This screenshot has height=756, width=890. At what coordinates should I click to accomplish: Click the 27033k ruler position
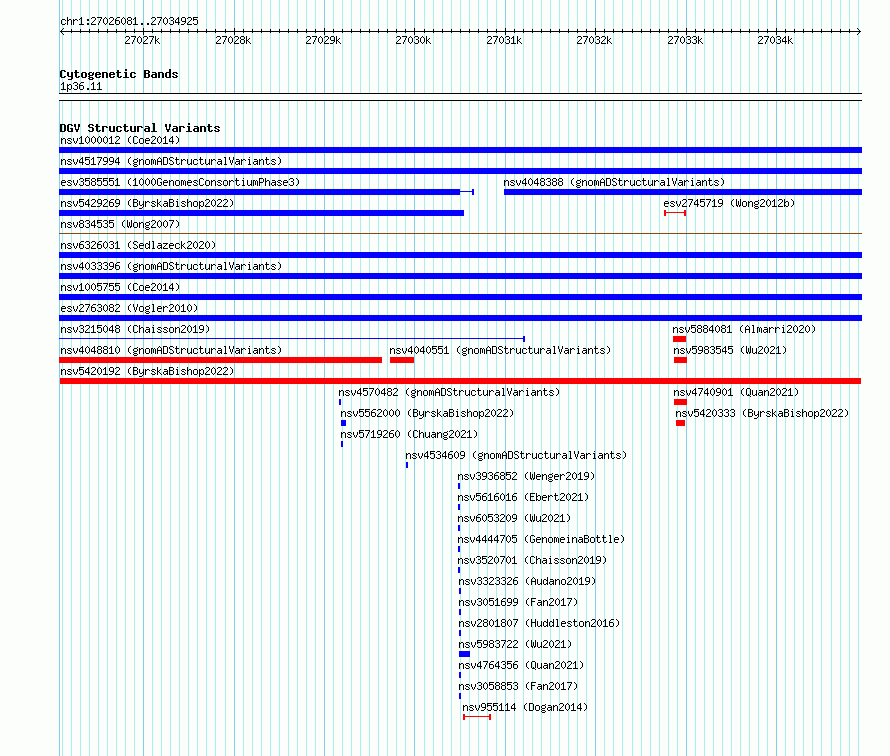[x=685, y=40]
